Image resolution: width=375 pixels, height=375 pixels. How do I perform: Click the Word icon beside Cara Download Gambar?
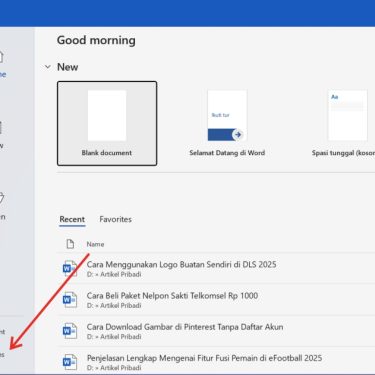70,331
